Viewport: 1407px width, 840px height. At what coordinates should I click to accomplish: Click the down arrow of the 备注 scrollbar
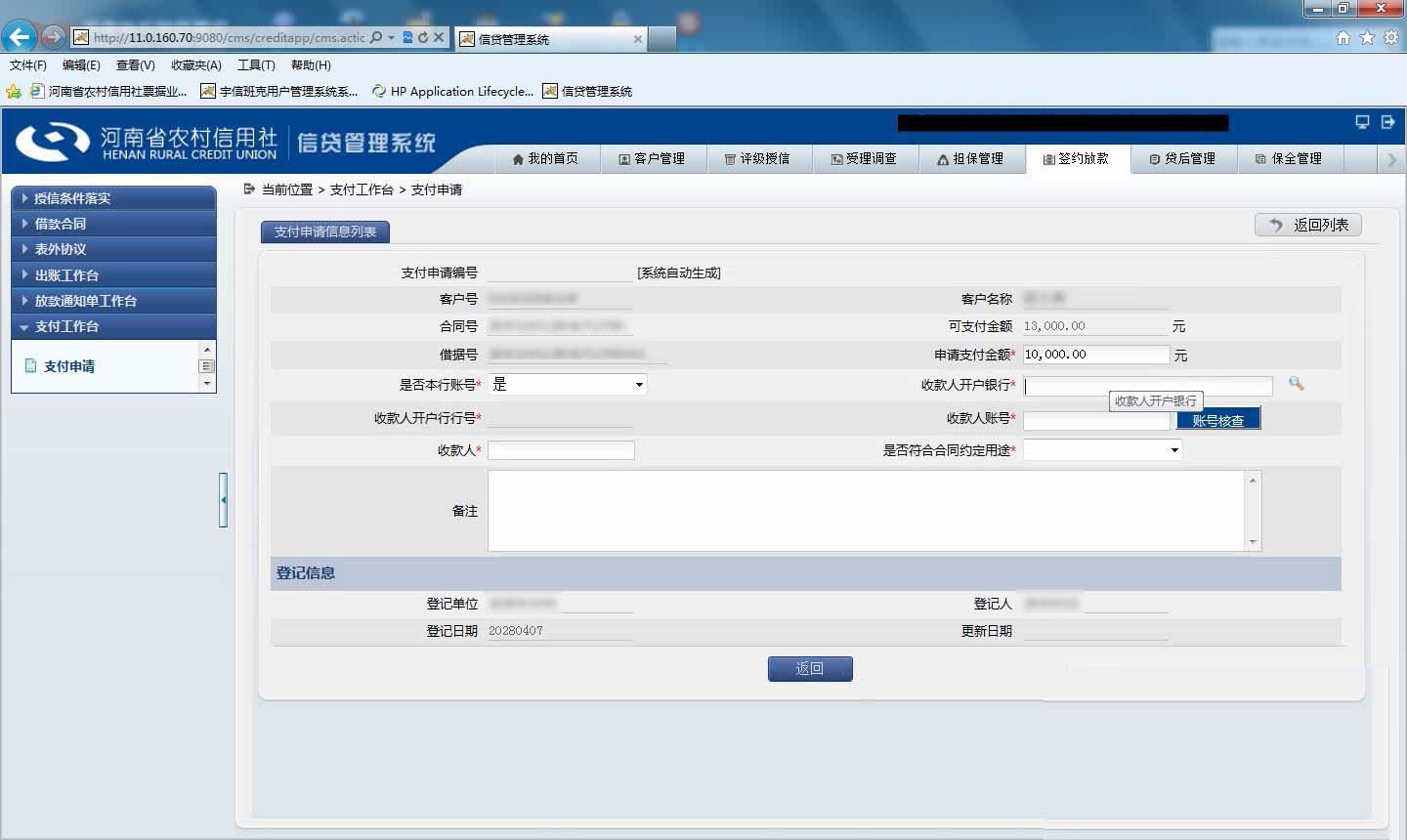pyautogui.click(x=1253, y=542)
